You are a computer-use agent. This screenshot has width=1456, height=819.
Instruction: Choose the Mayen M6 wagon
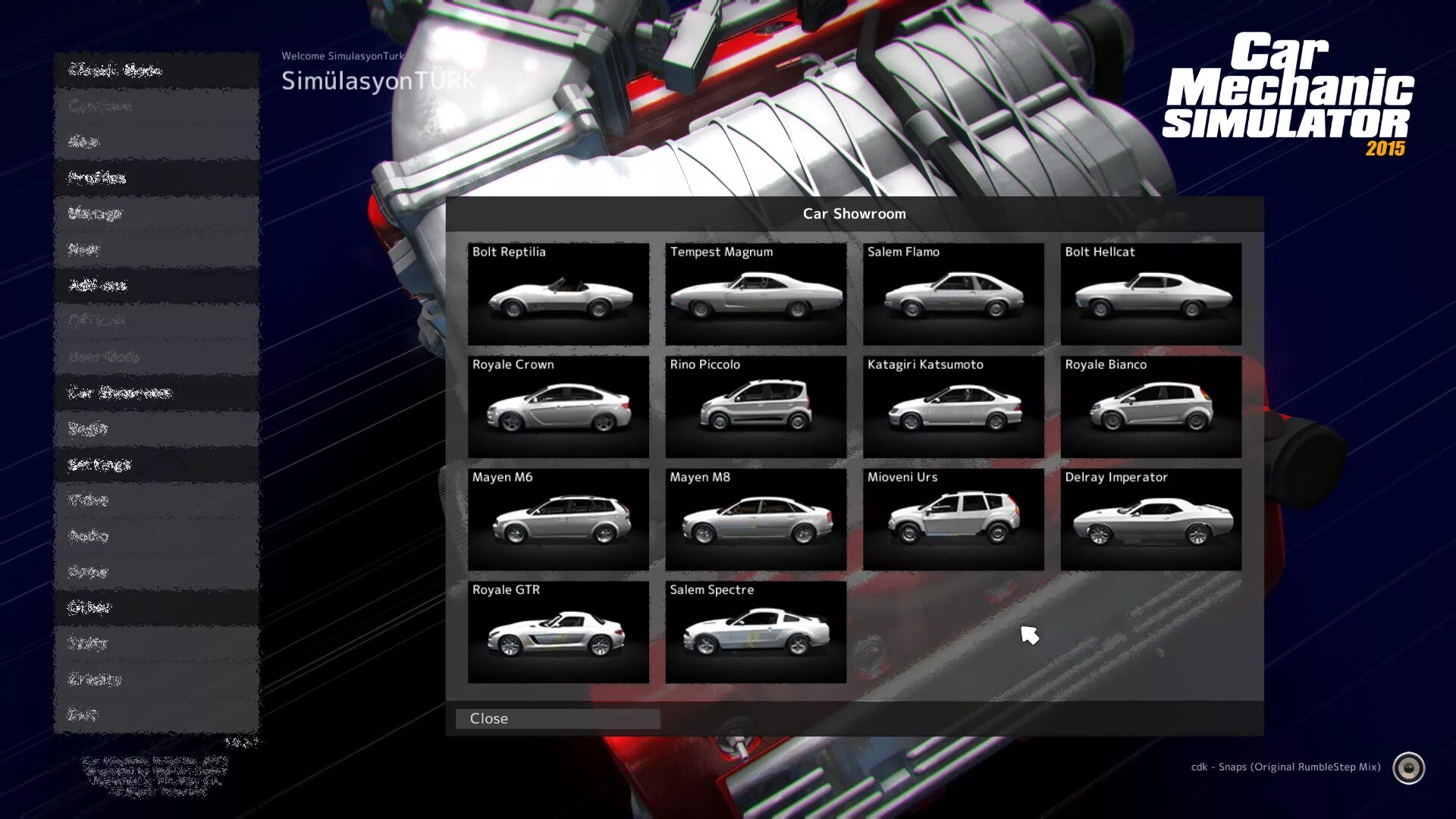click(558, 519)
